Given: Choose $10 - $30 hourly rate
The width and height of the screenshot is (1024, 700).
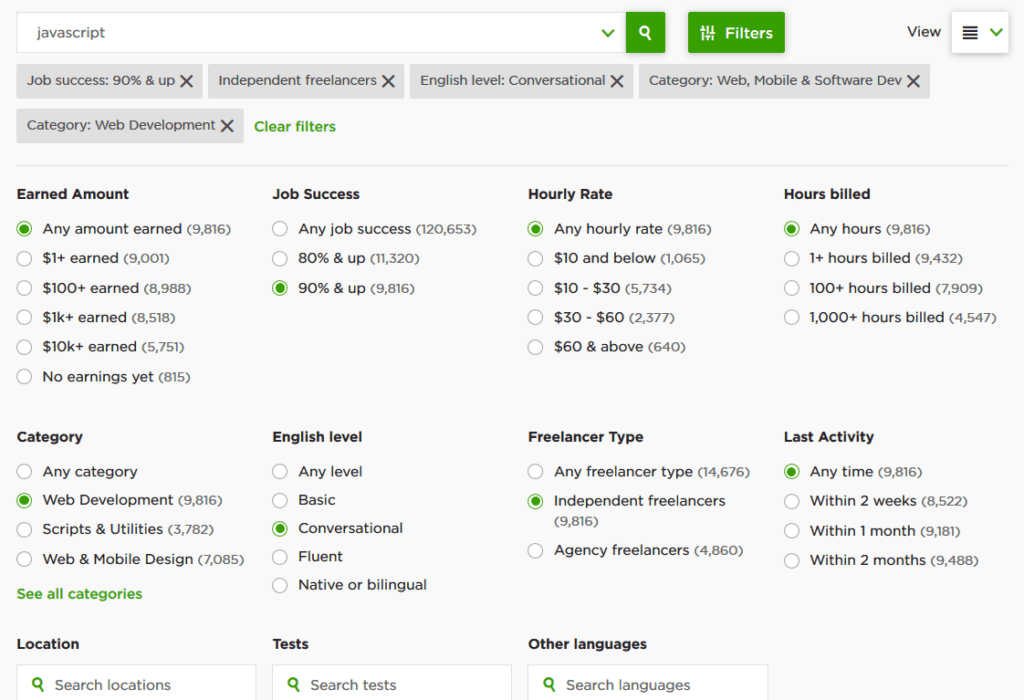Looking at the screenshot, I should (536, 288).
